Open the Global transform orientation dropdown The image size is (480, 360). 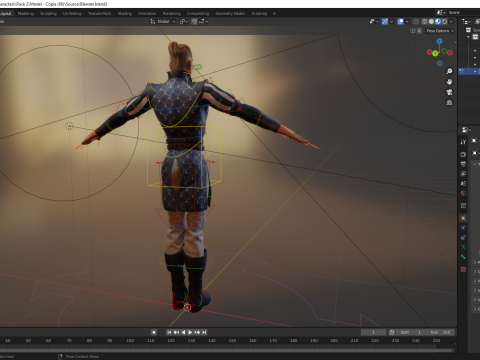click(163, 22)
